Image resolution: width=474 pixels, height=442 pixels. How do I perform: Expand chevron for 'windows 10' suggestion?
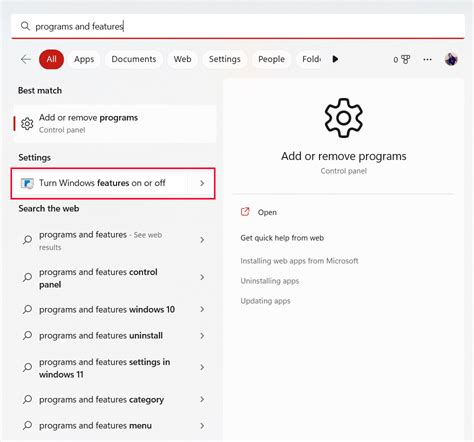coord(202,309)
